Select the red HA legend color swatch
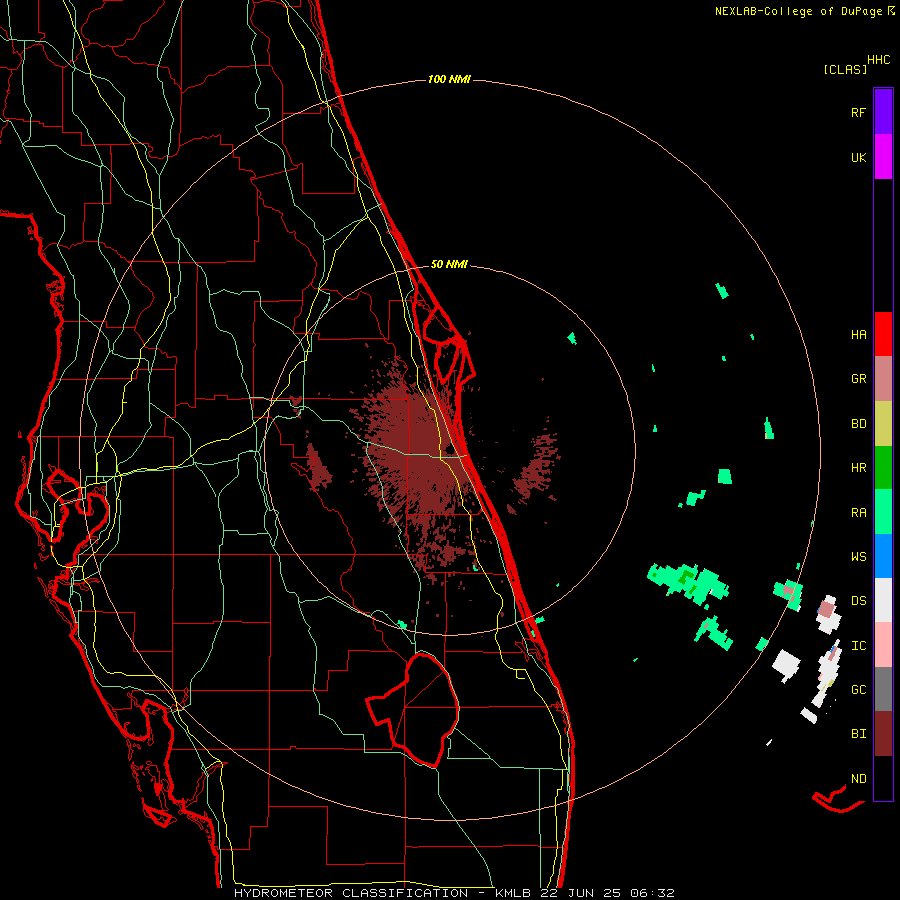The image size is (900, 900). (883, 334)
